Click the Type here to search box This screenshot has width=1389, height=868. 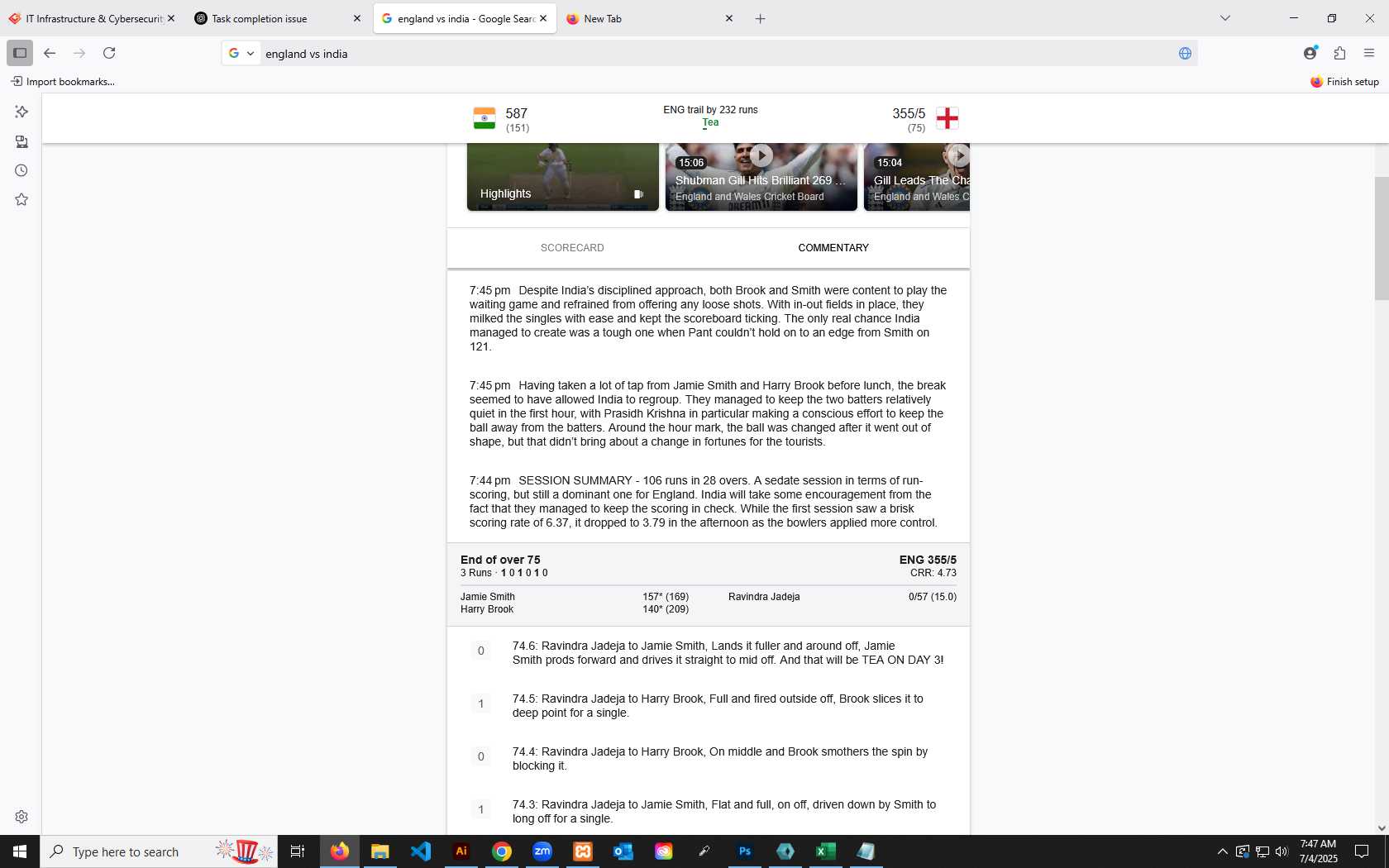[159, 851]
